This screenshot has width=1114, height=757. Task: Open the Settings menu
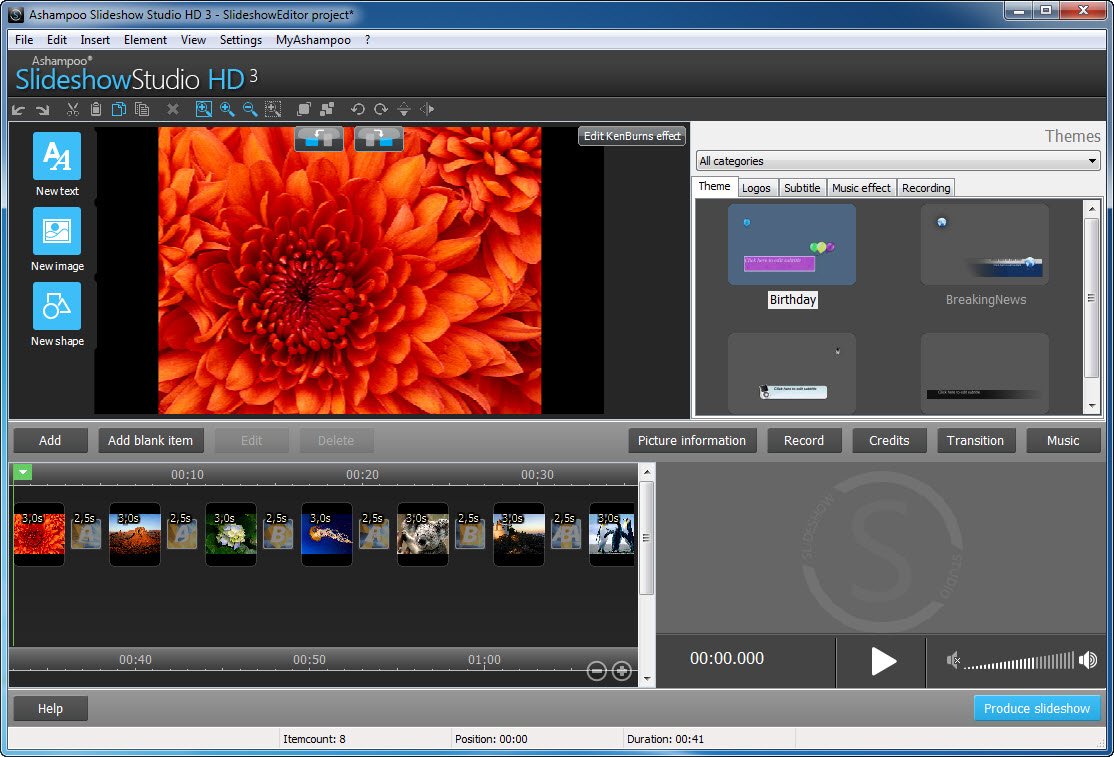point(240,40)
